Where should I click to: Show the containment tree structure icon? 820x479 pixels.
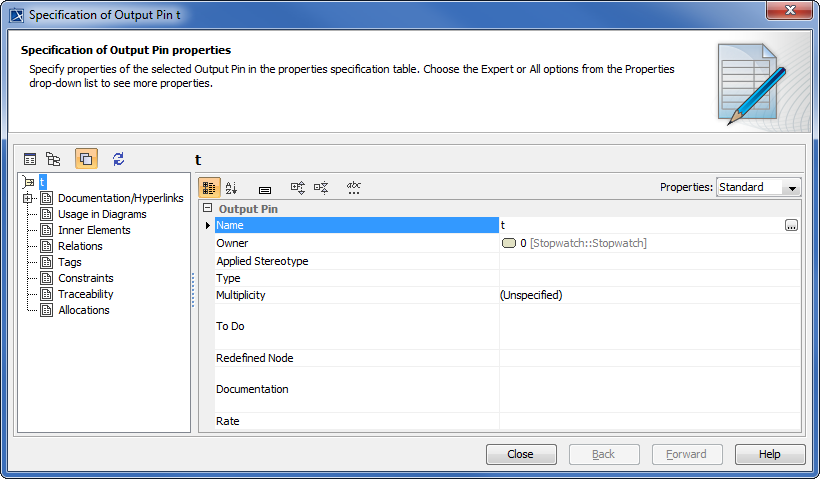point(53,159)
